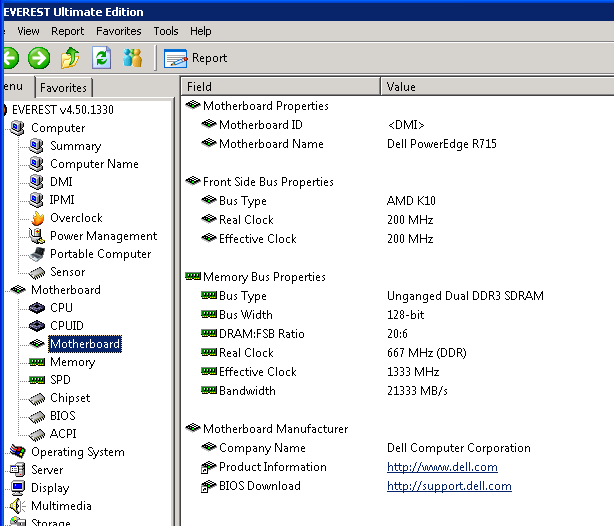Screen dimensions: 614x526
Task: Select the '667 MHz (DDR)' value
Action: coord(427,353)
